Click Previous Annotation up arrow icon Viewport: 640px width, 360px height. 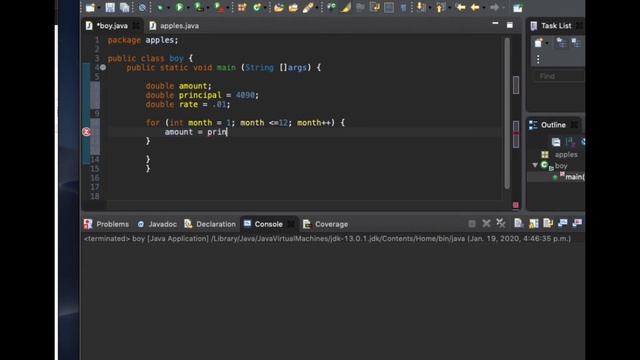click(440, 7)
